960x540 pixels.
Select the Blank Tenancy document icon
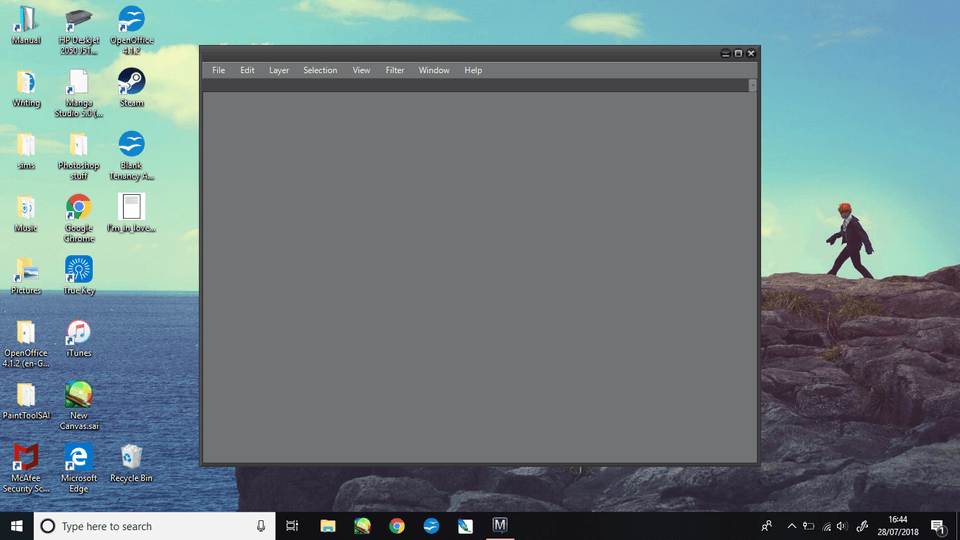[x=131, y=156]
